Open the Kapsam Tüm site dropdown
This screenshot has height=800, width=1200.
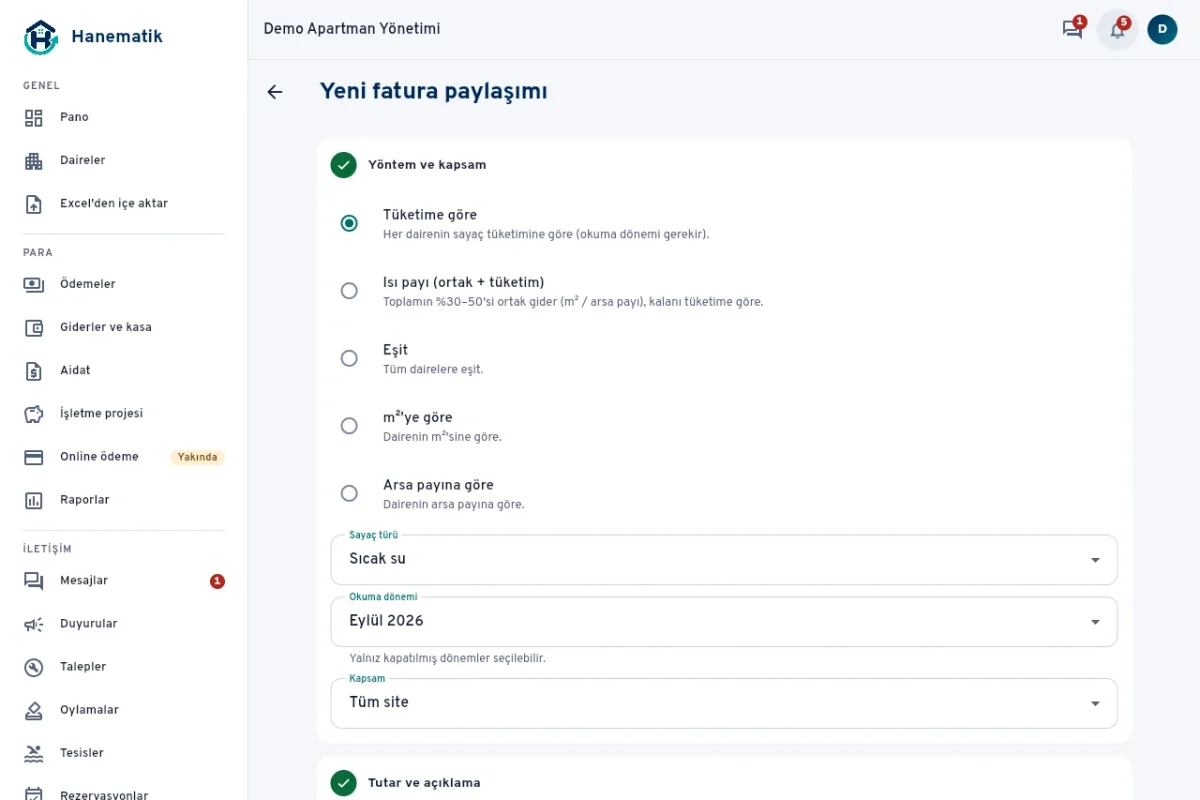(x=724, y=703)
